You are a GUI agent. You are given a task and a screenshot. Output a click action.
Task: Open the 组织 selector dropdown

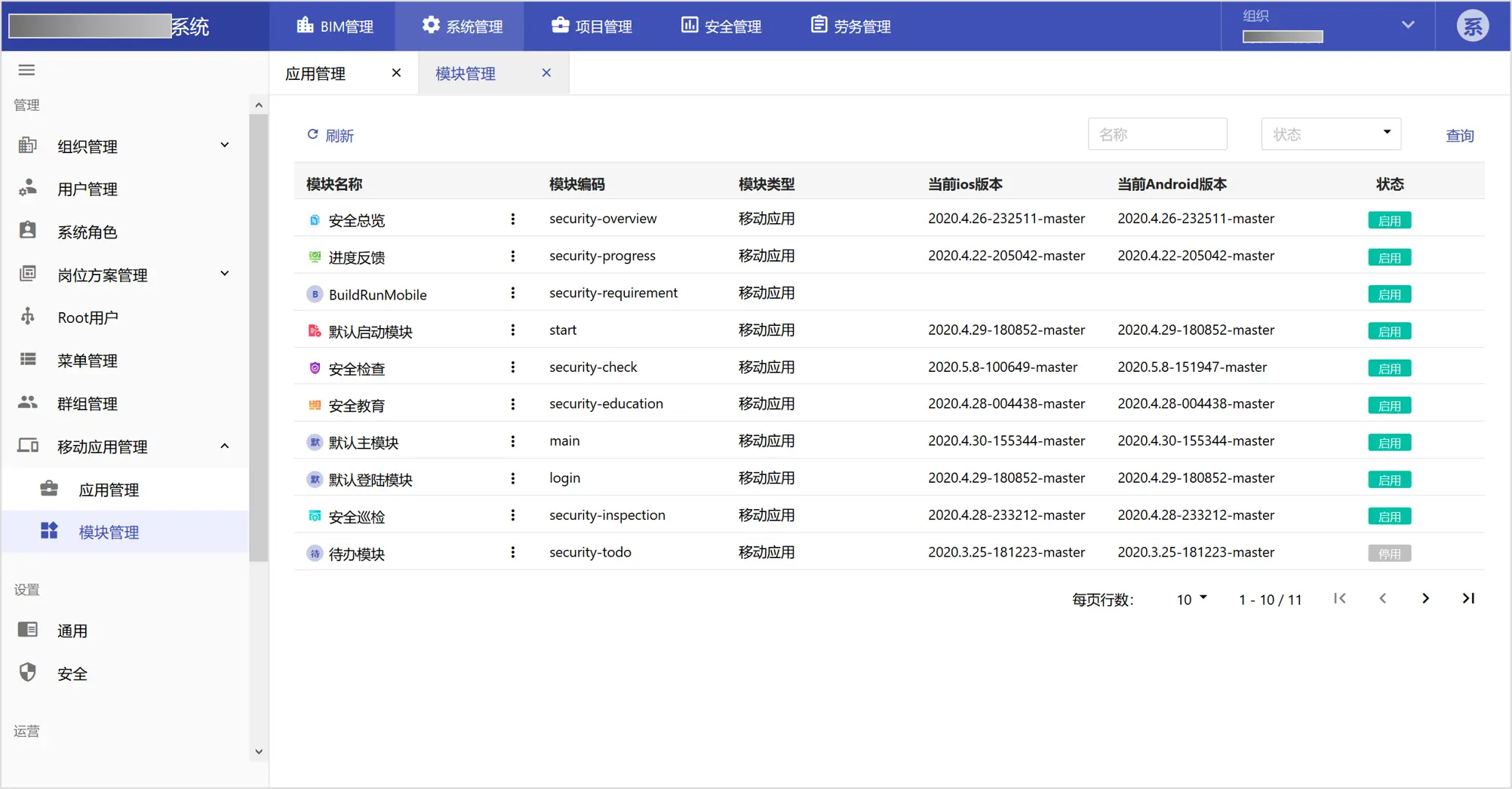pyautogui.click(x=1328, y=26)
